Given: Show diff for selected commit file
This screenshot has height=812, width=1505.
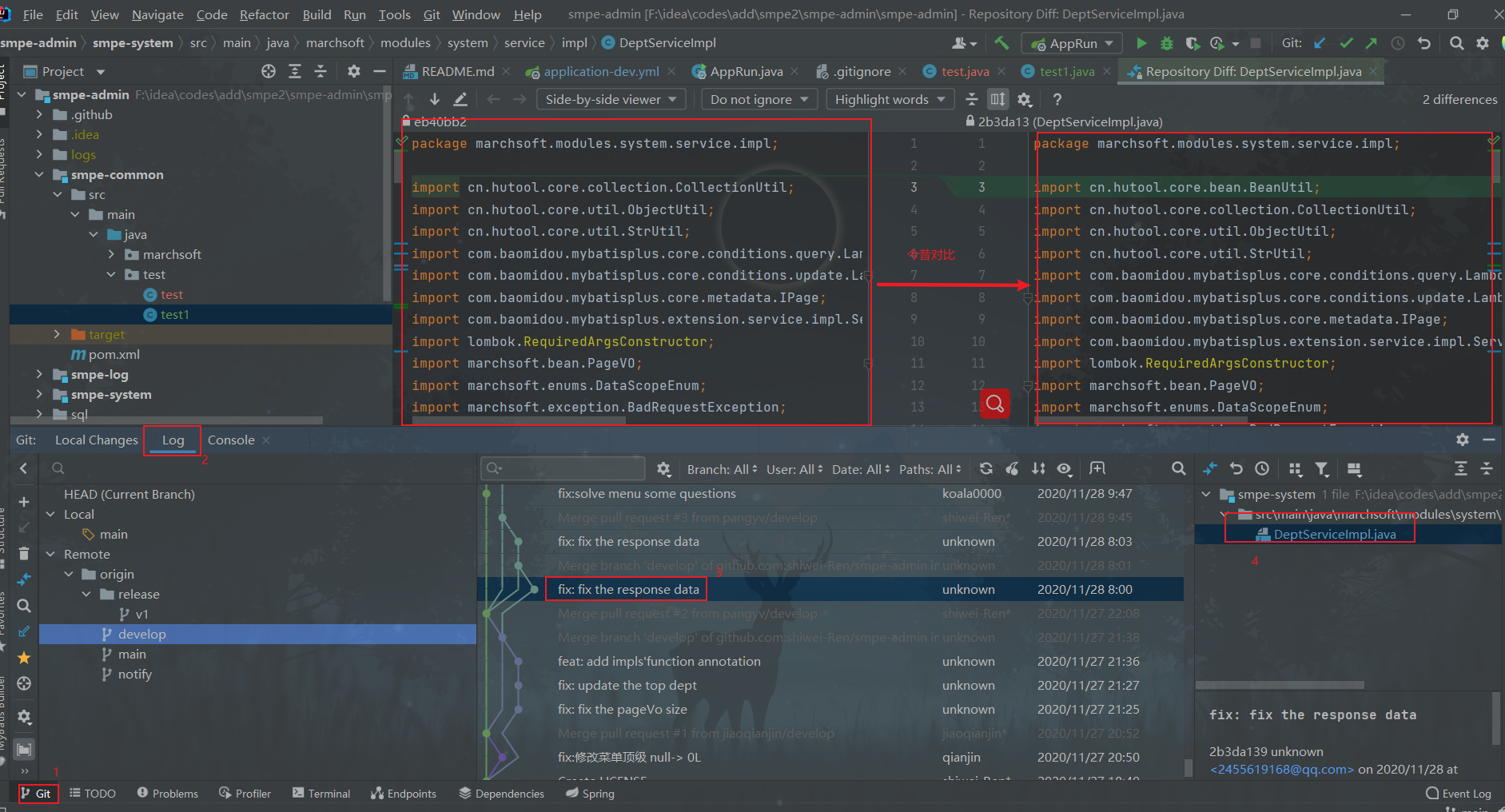Looking at the screenshot, I should 1210,469.
